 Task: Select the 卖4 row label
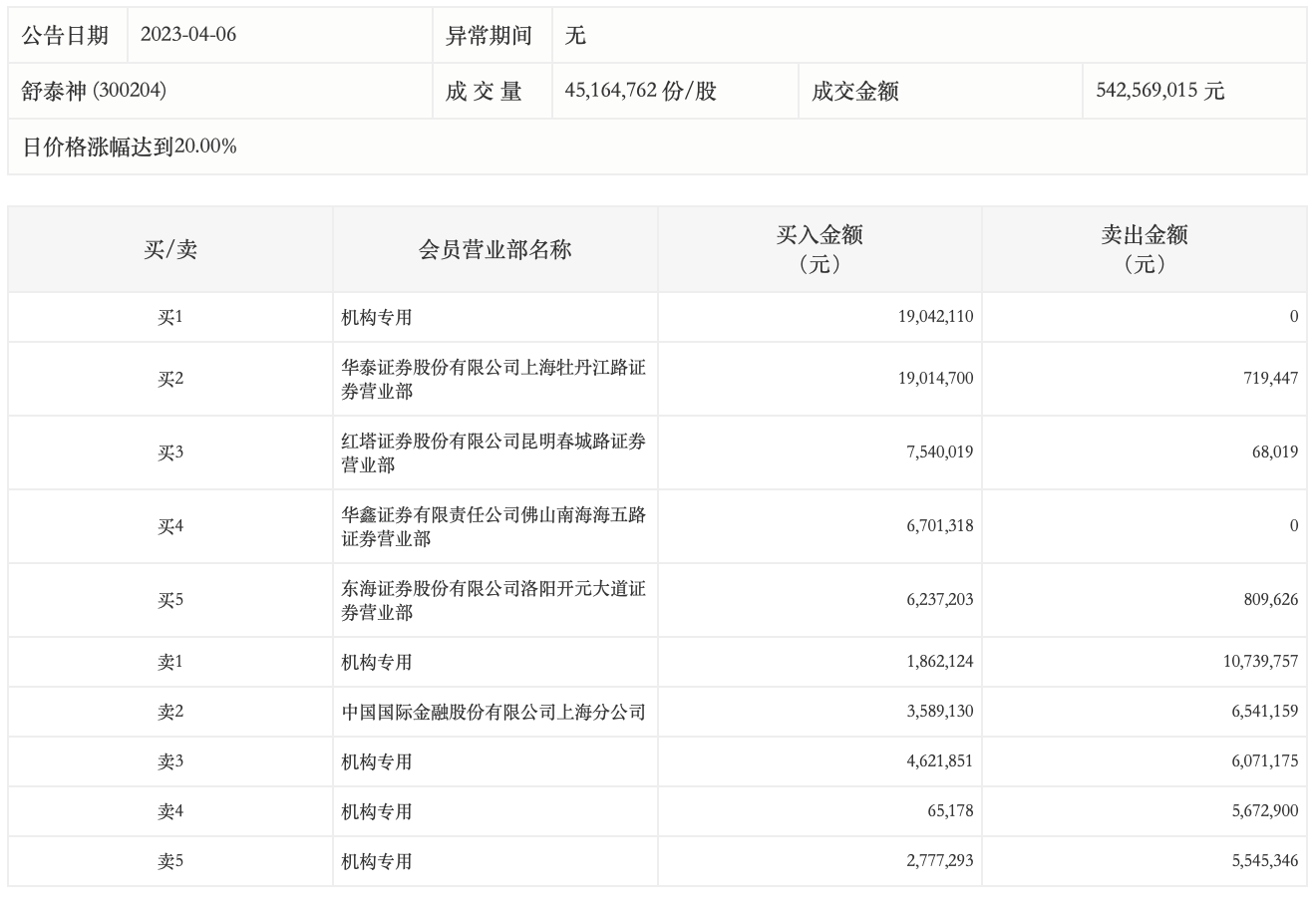coord(170,811)
